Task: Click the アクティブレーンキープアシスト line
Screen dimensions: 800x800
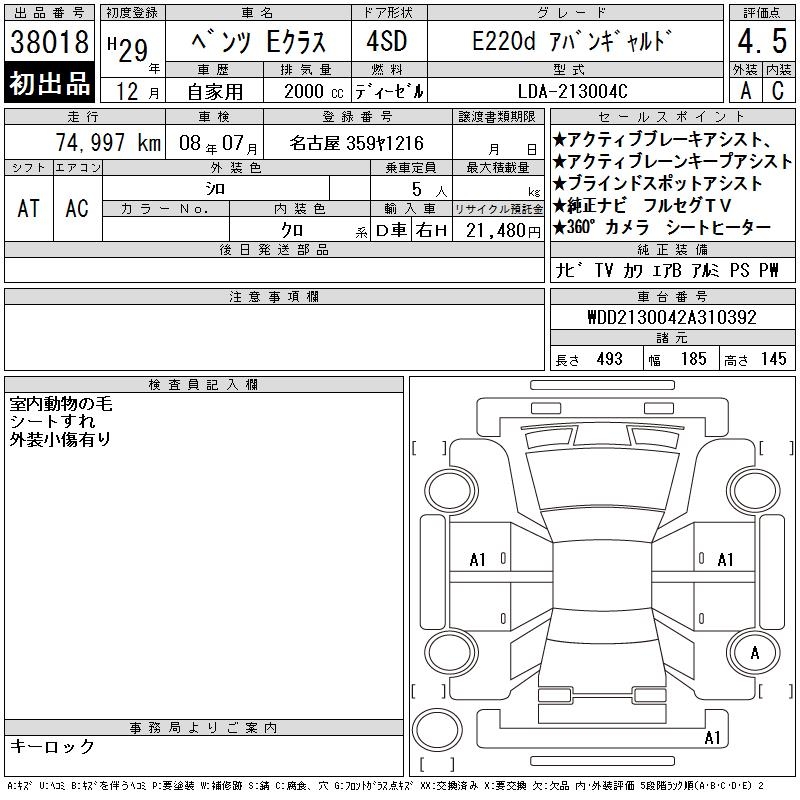Action: (x=672, y=162)
